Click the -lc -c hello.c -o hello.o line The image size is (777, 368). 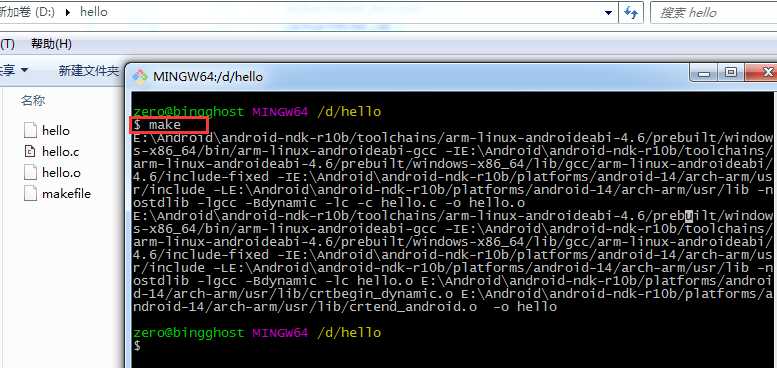[329, 203]
